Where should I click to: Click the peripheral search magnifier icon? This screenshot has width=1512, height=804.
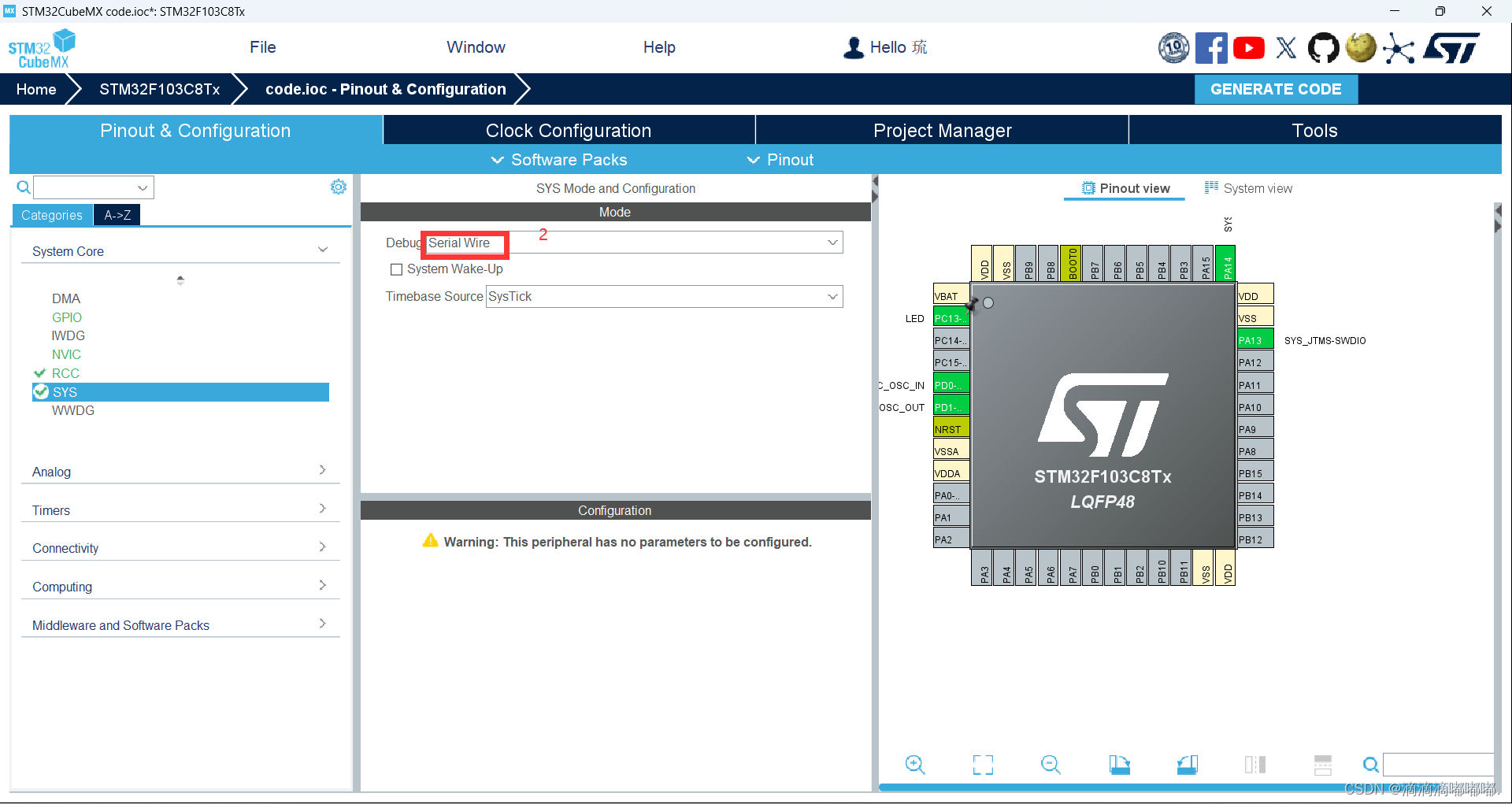click(x=24, y=187)
